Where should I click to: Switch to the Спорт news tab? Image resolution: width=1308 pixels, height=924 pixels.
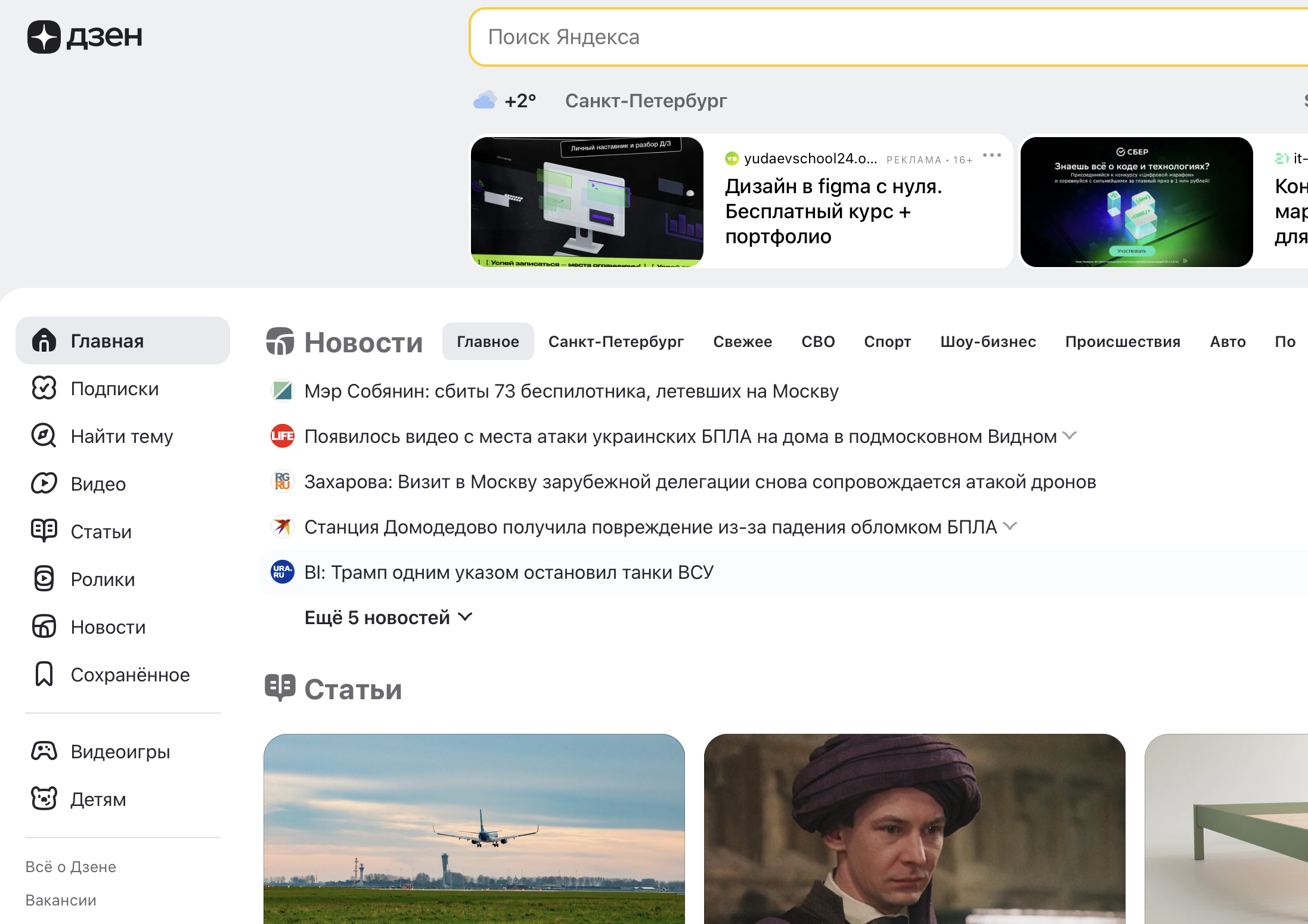(x=887, y=341)
